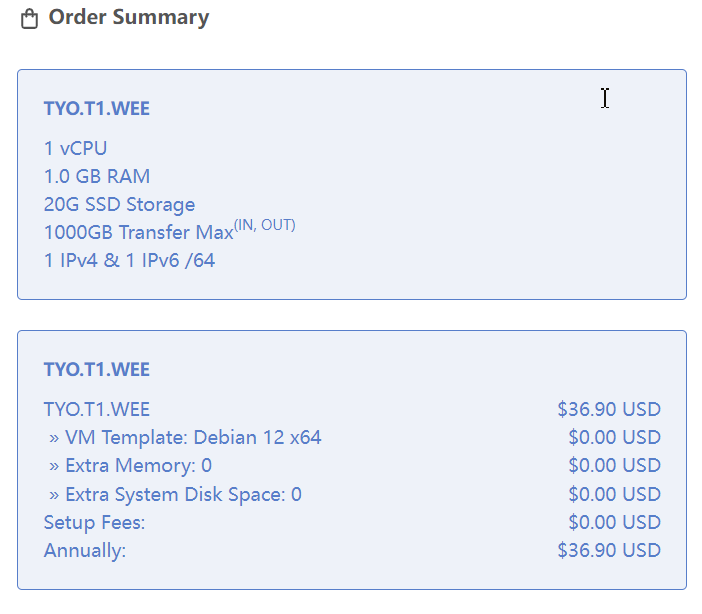
Task: Click the (IN, OUT) superscript note
Action: (265, 225)
